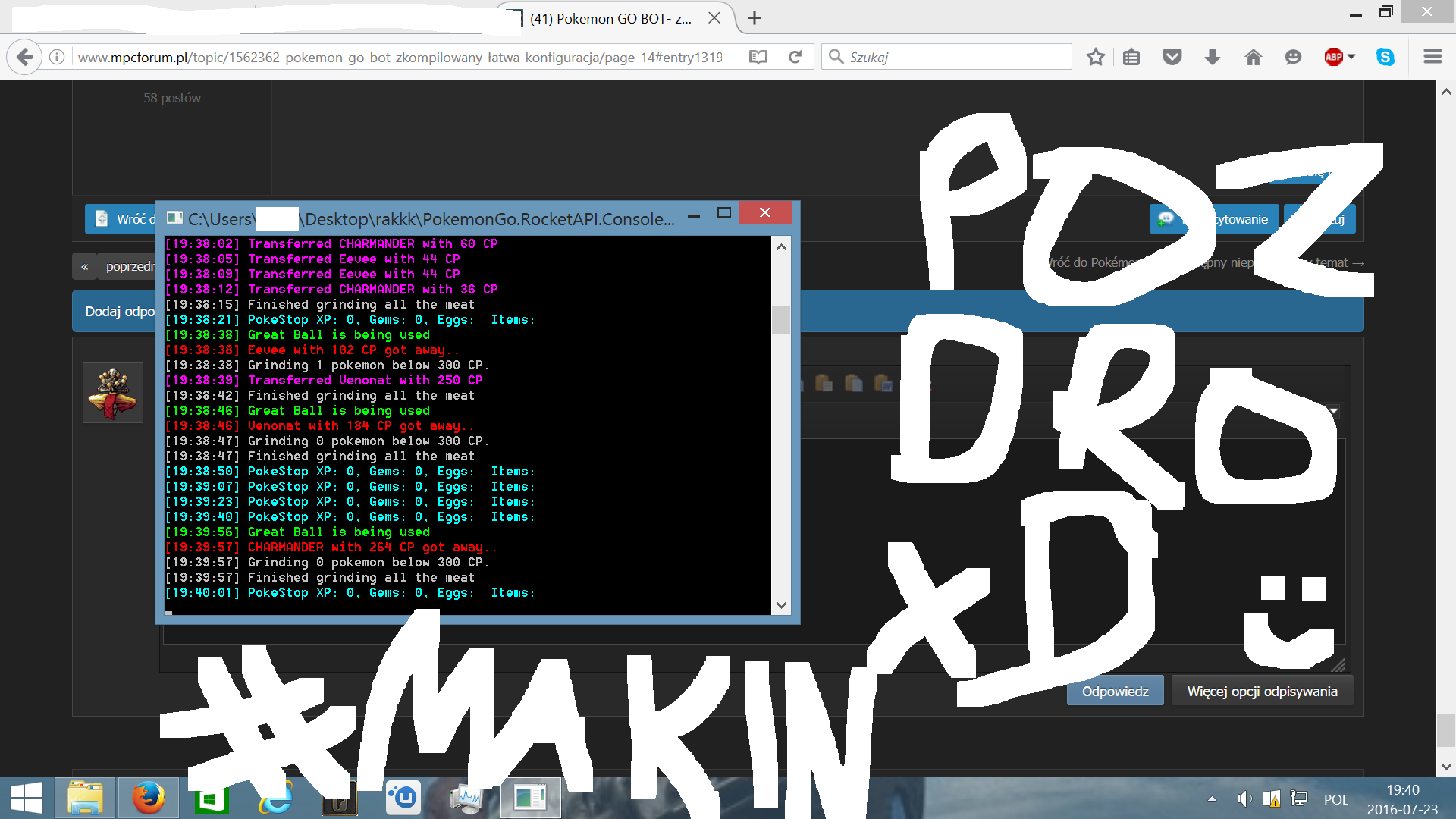Maximize the PokemonGo console window
The height and width of the screenshot is (819, 1456).
724,213
